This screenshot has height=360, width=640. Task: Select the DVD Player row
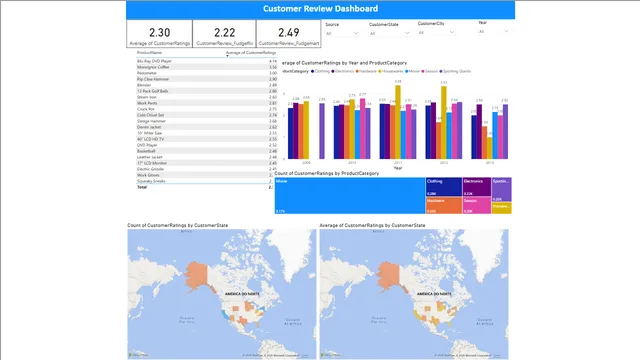(207, 145)
